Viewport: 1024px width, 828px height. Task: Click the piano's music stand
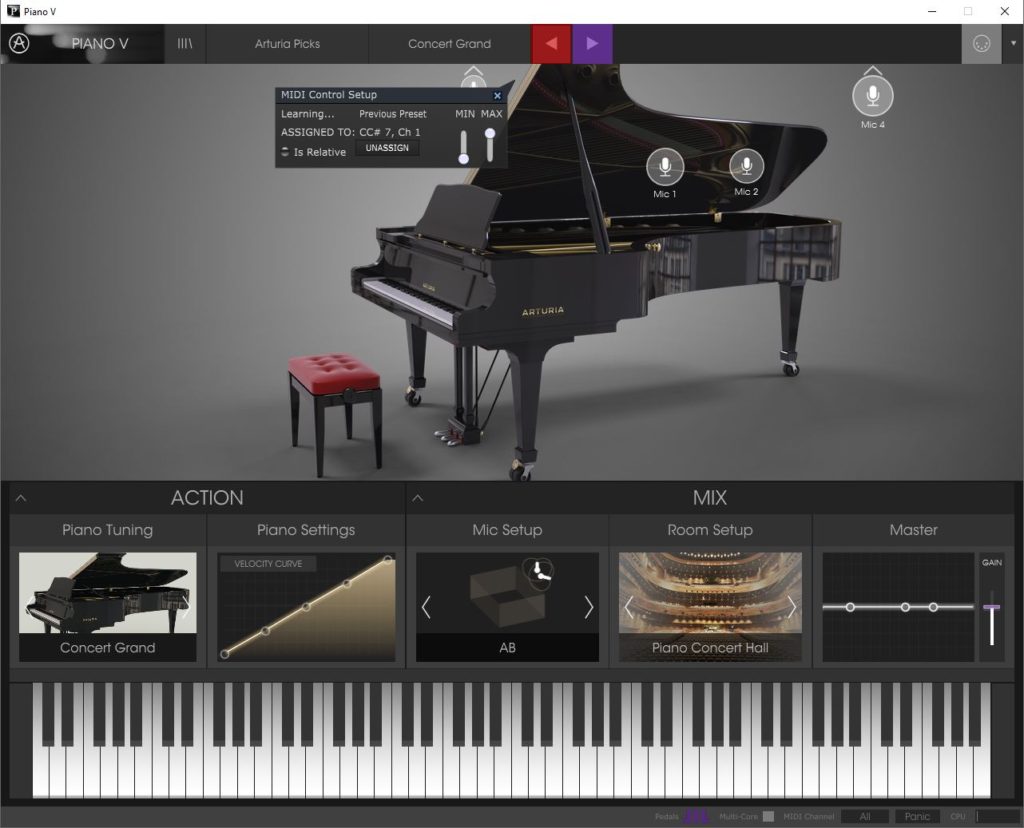coord(458,215)
